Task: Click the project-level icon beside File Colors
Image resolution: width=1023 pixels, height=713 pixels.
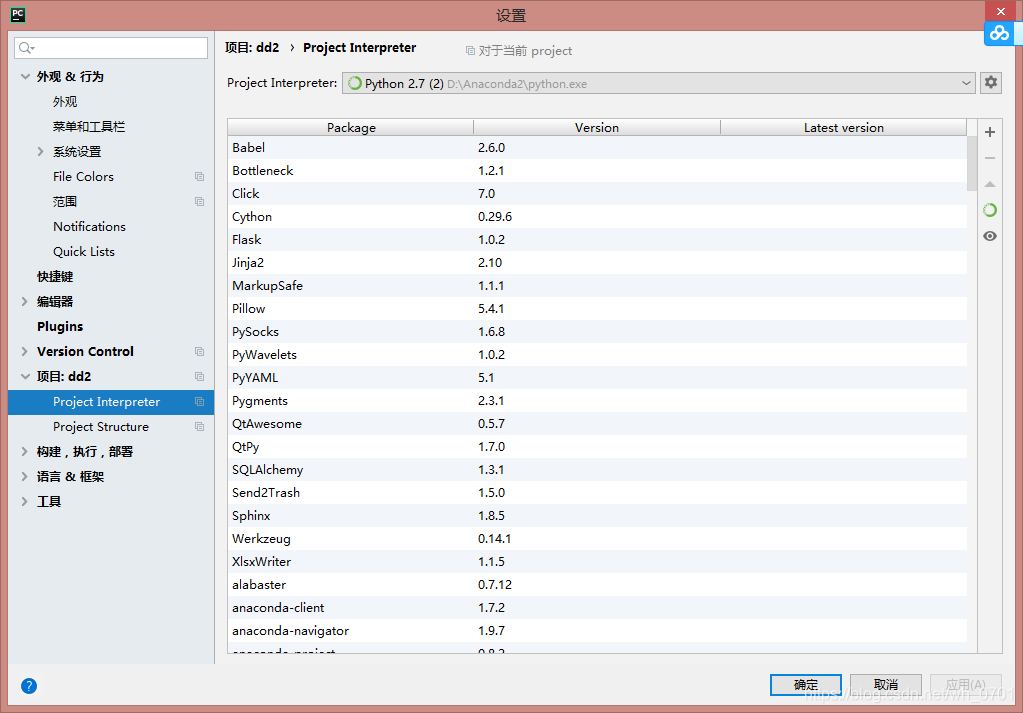Action: tap(200, 177)
